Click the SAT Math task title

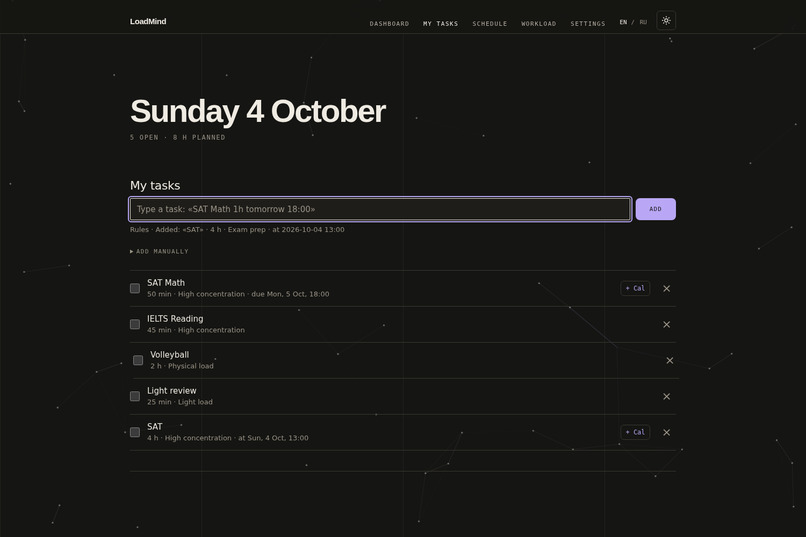166,283
